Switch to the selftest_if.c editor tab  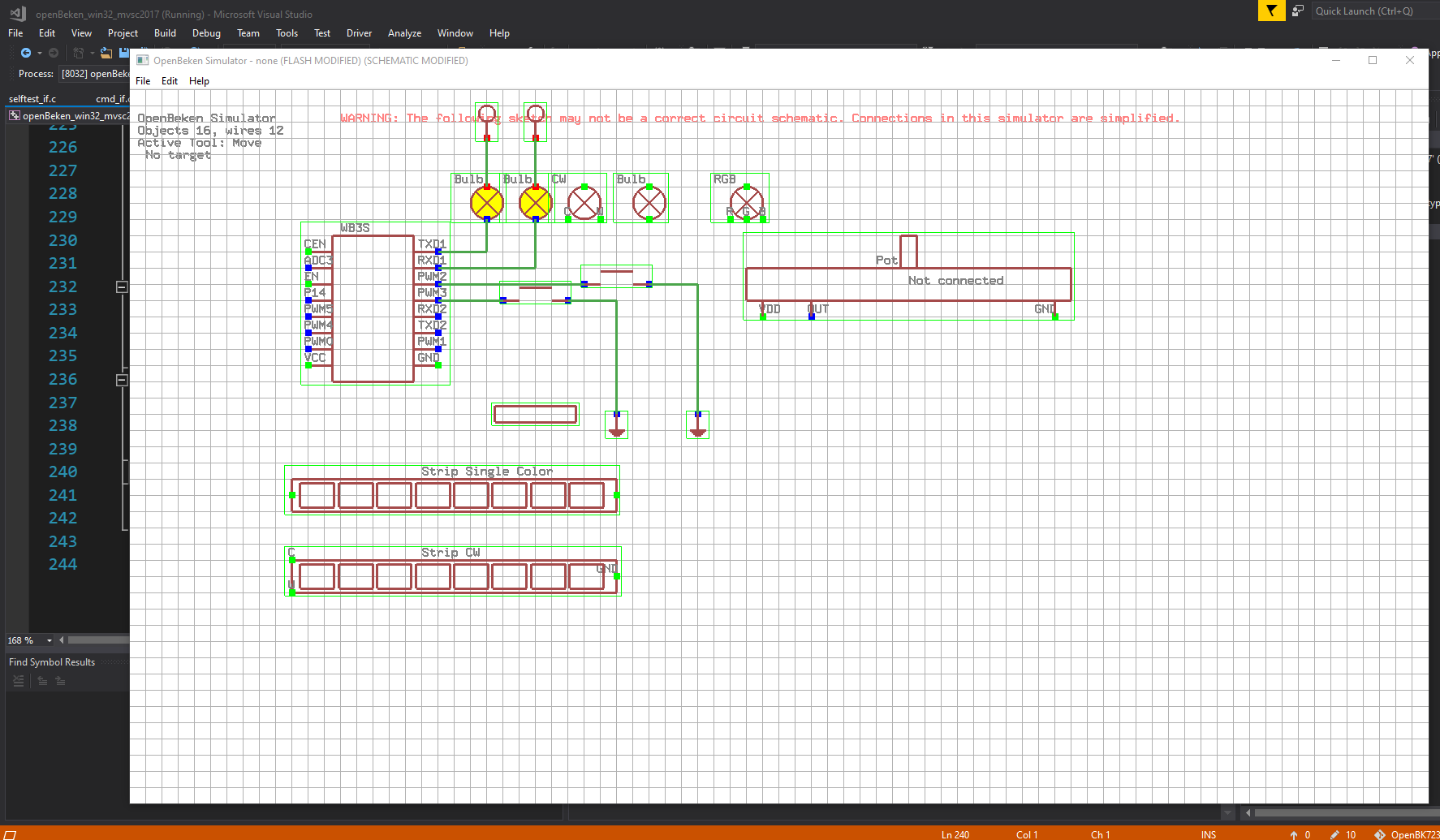pos(32,99)
